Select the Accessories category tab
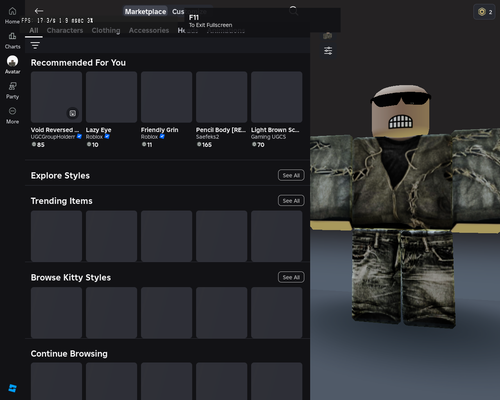The image size is (500, 400). [x=149, y=30]
